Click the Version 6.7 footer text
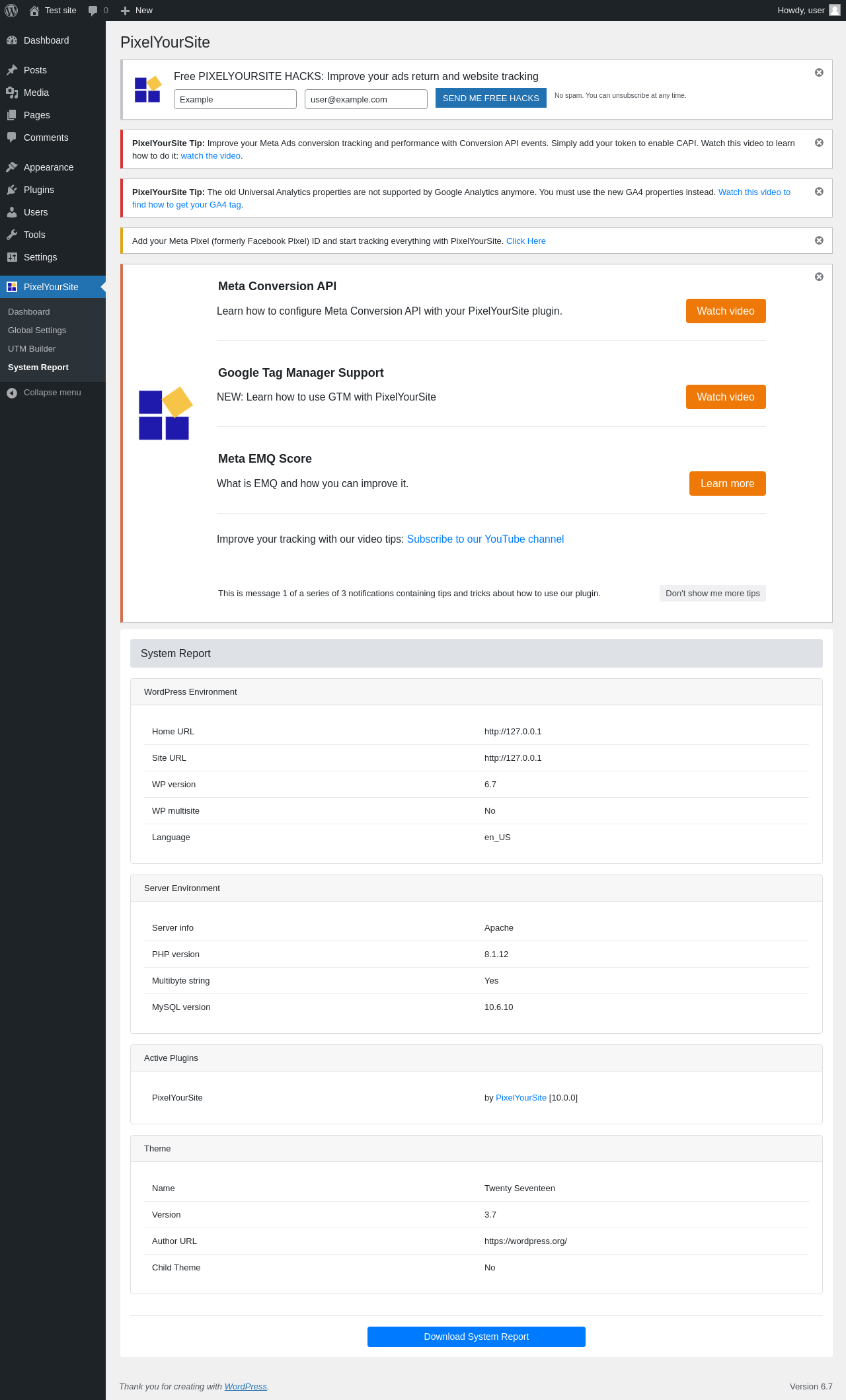 [811, 1387]
